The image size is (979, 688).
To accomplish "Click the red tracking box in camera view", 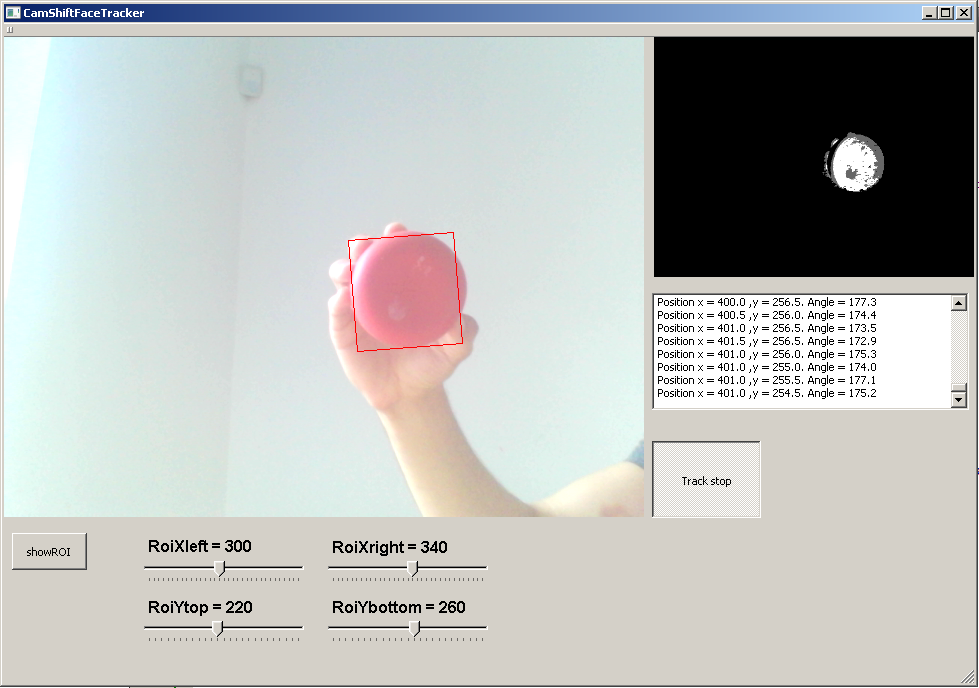I will [x=406, y=292].
